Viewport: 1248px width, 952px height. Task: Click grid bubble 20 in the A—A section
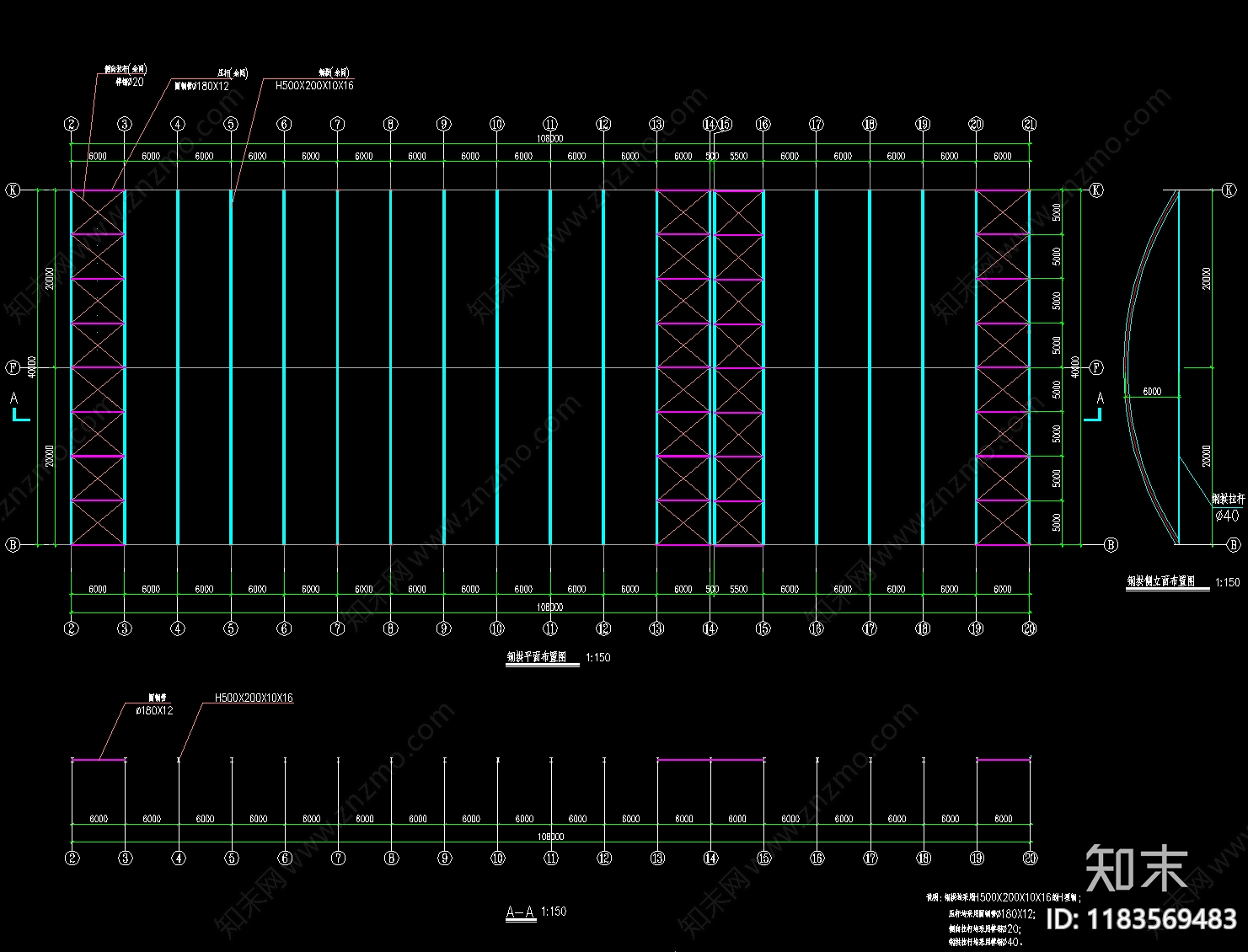pos(1030,858)
